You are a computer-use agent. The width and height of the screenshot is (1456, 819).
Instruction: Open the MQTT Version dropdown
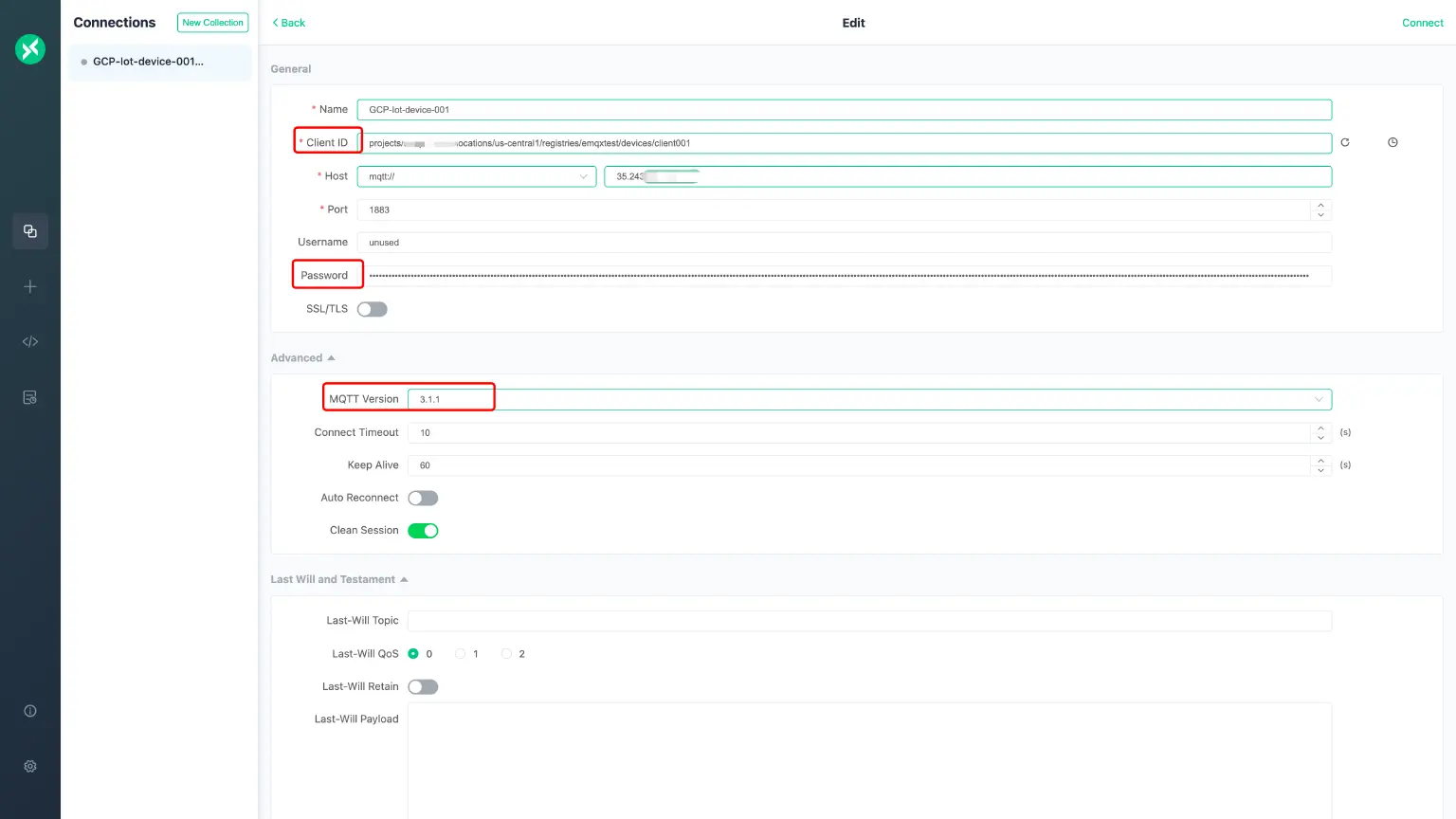pos(868,400)
